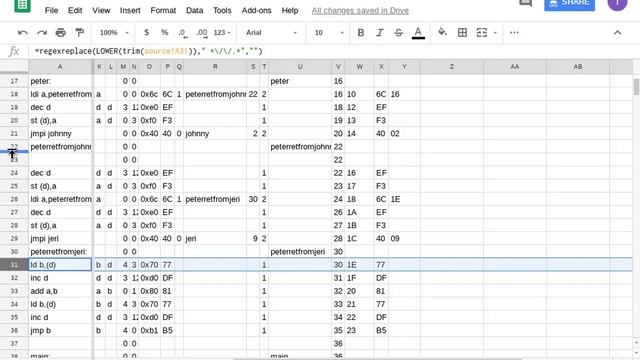Open the font size dropdown
Viewport: 640px width, 360px height.
[329, 33]
